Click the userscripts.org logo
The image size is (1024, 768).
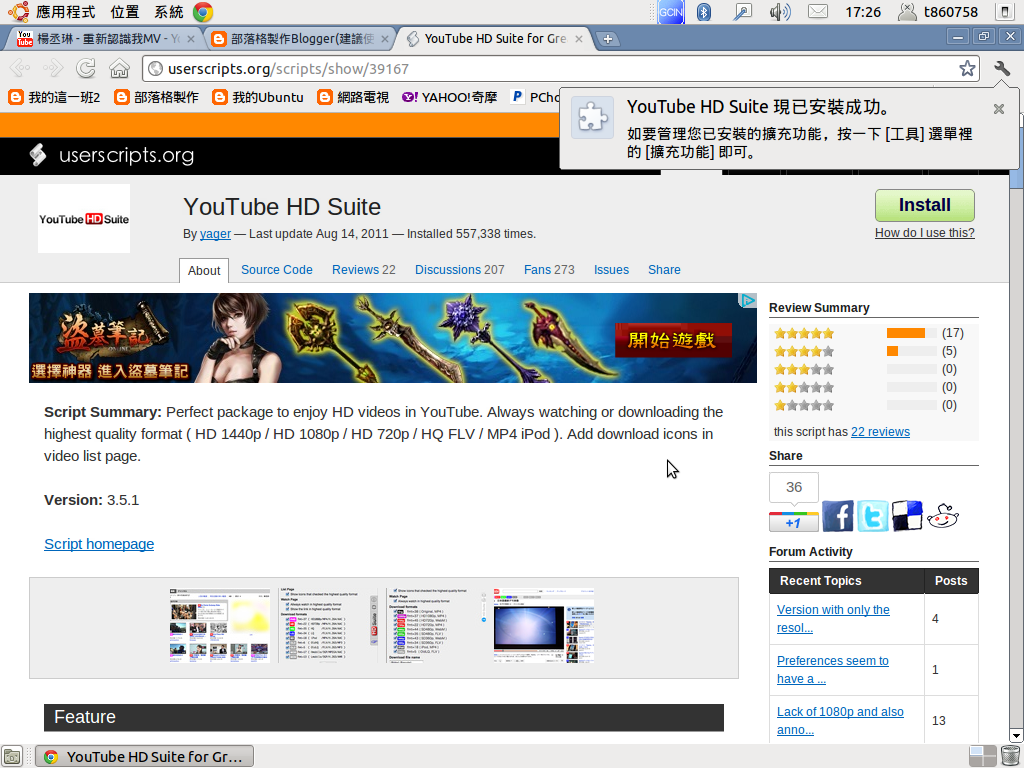[x=112, y=155]
